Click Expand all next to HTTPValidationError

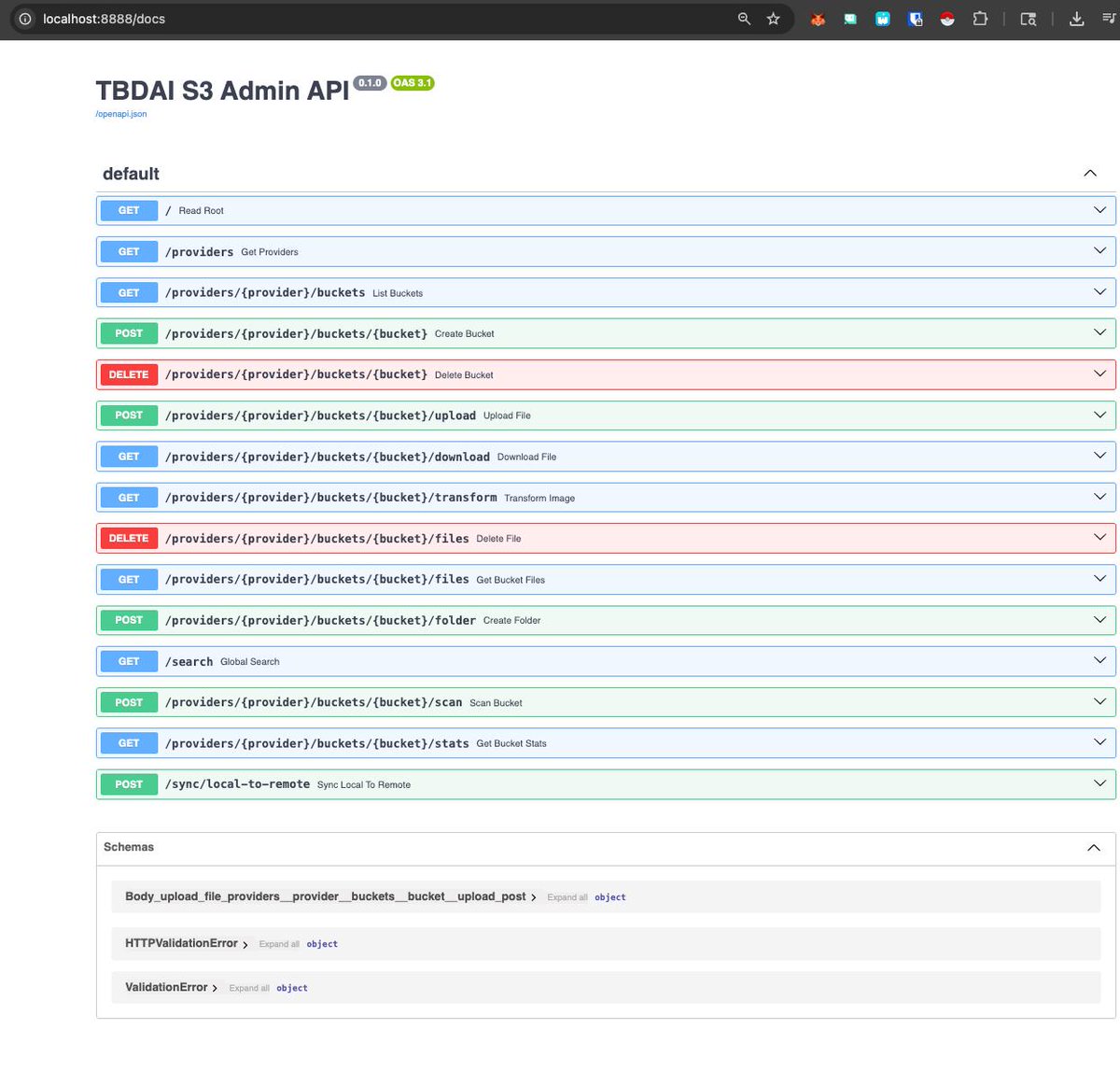point(279,944)
